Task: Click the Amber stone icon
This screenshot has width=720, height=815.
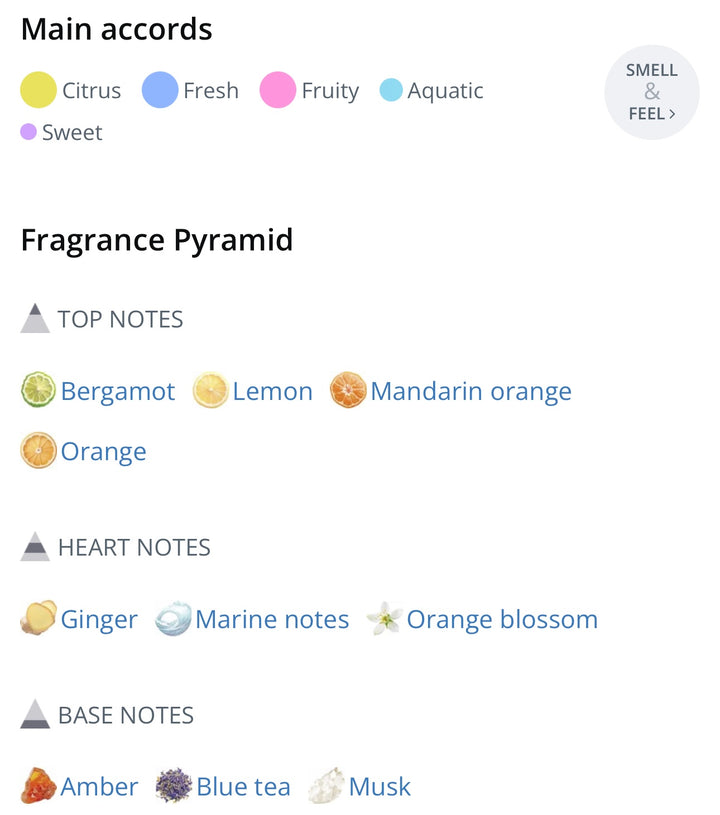Action: pyautogui.click(x=38, y=785)
